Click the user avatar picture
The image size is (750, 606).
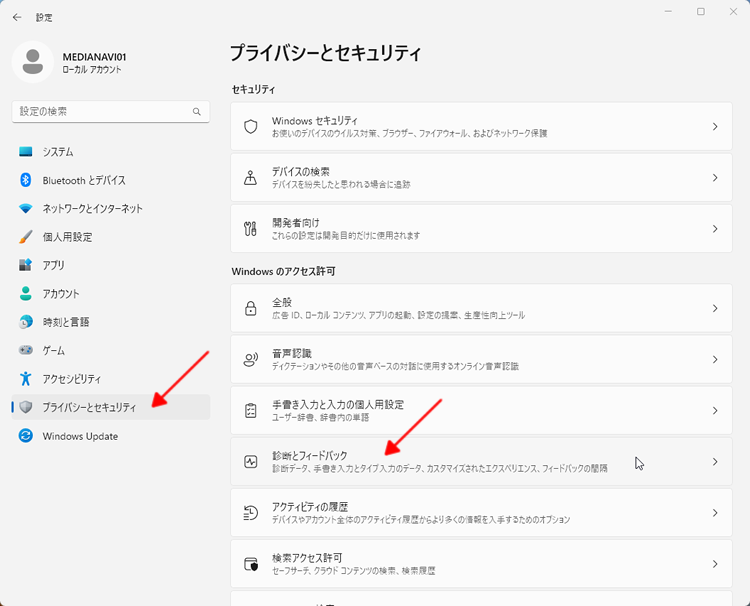[33, 62]
